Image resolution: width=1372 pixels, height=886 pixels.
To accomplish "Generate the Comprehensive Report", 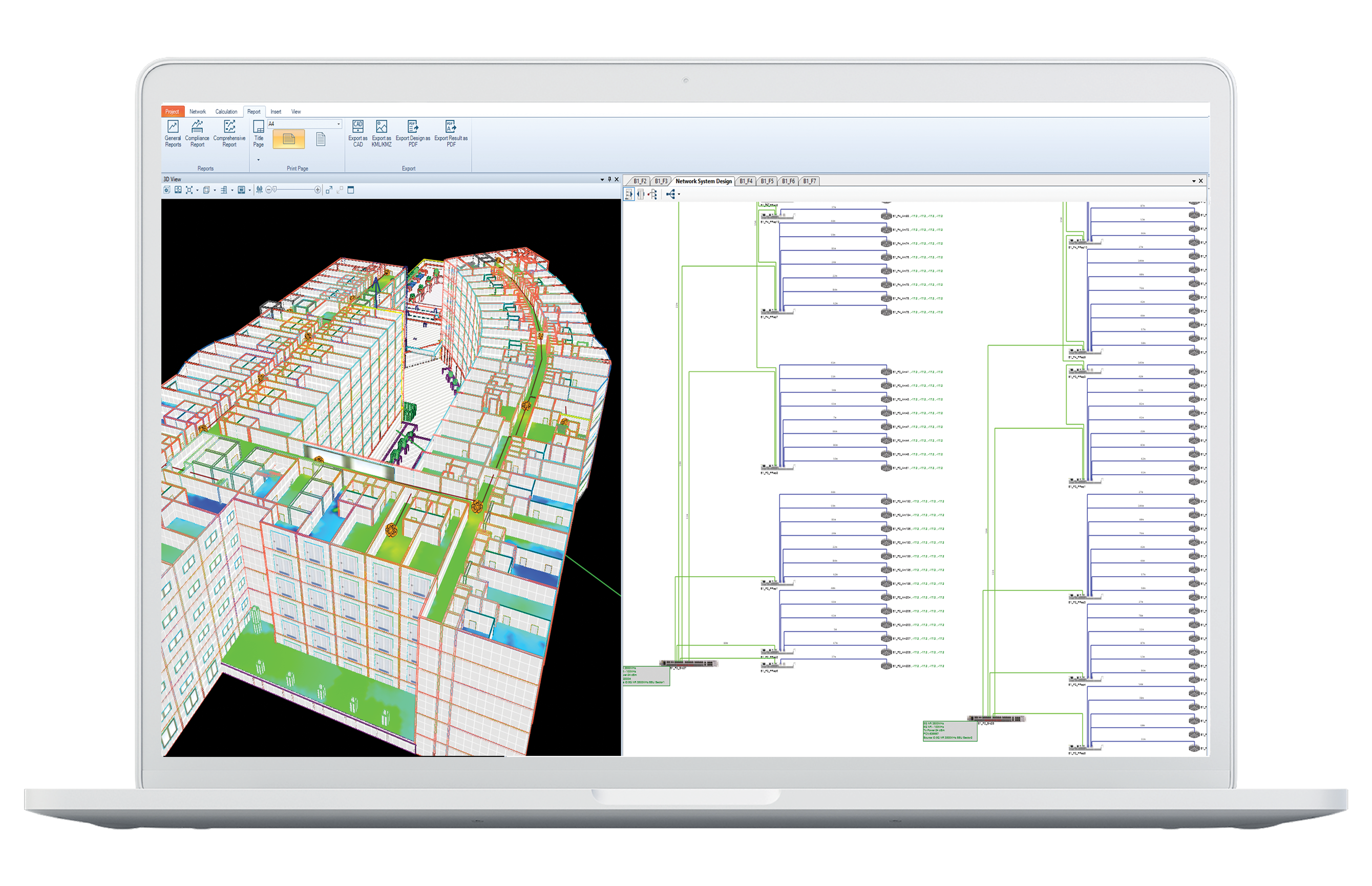I will click(229, 134).
